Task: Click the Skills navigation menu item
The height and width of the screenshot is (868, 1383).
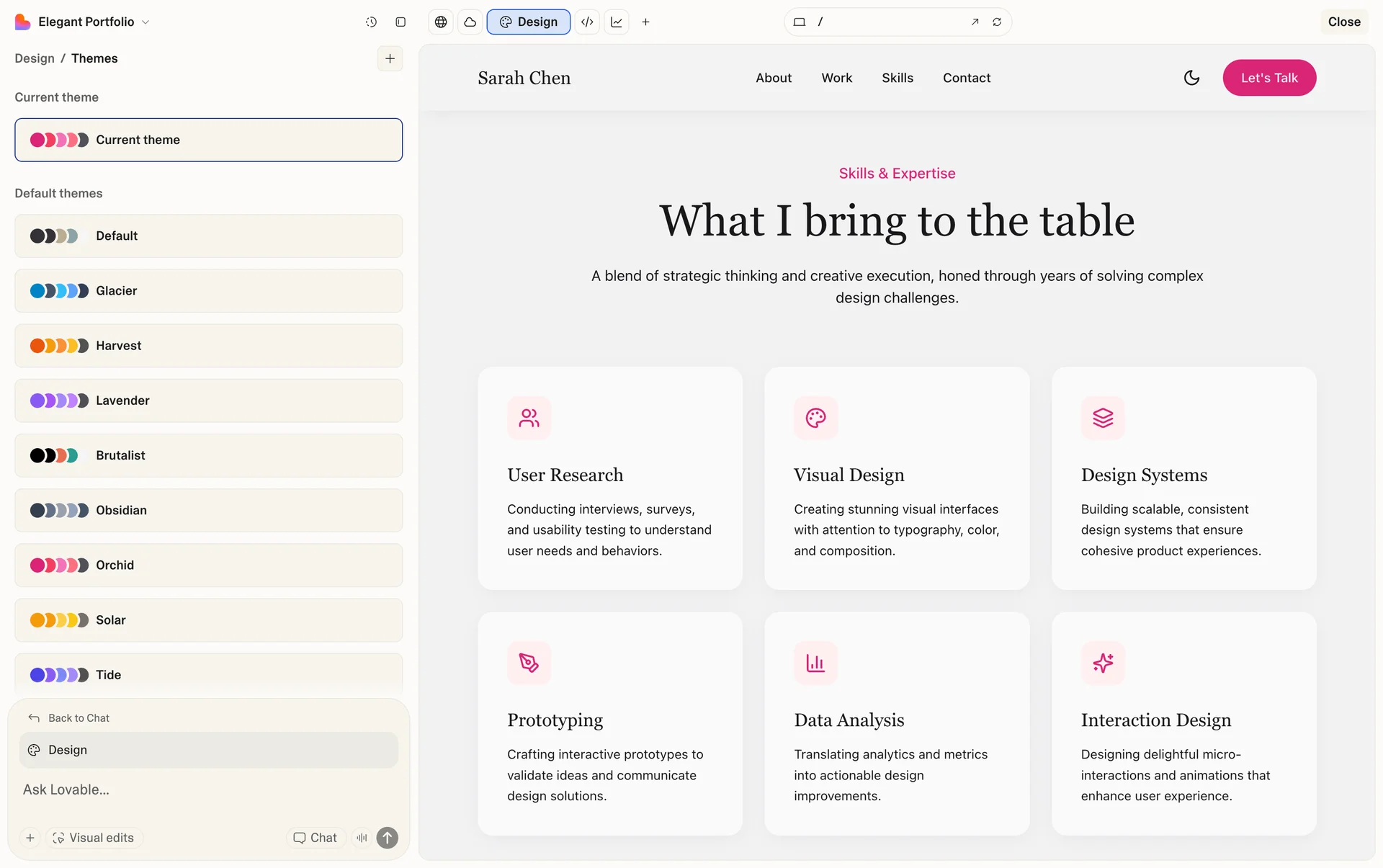Action: (x=897, y=78)
